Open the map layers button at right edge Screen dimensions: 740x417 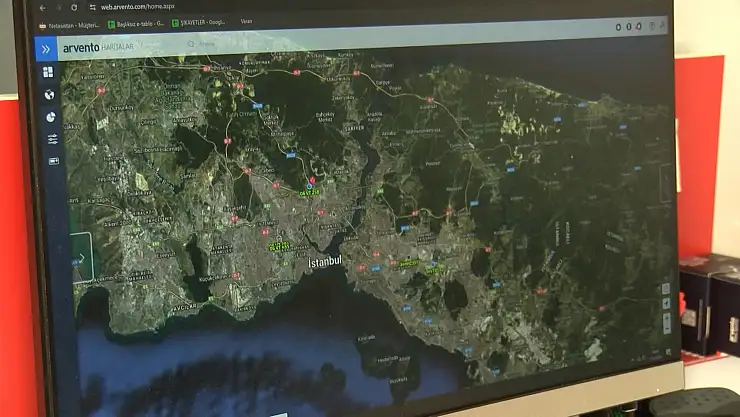[x=667, y=289]
